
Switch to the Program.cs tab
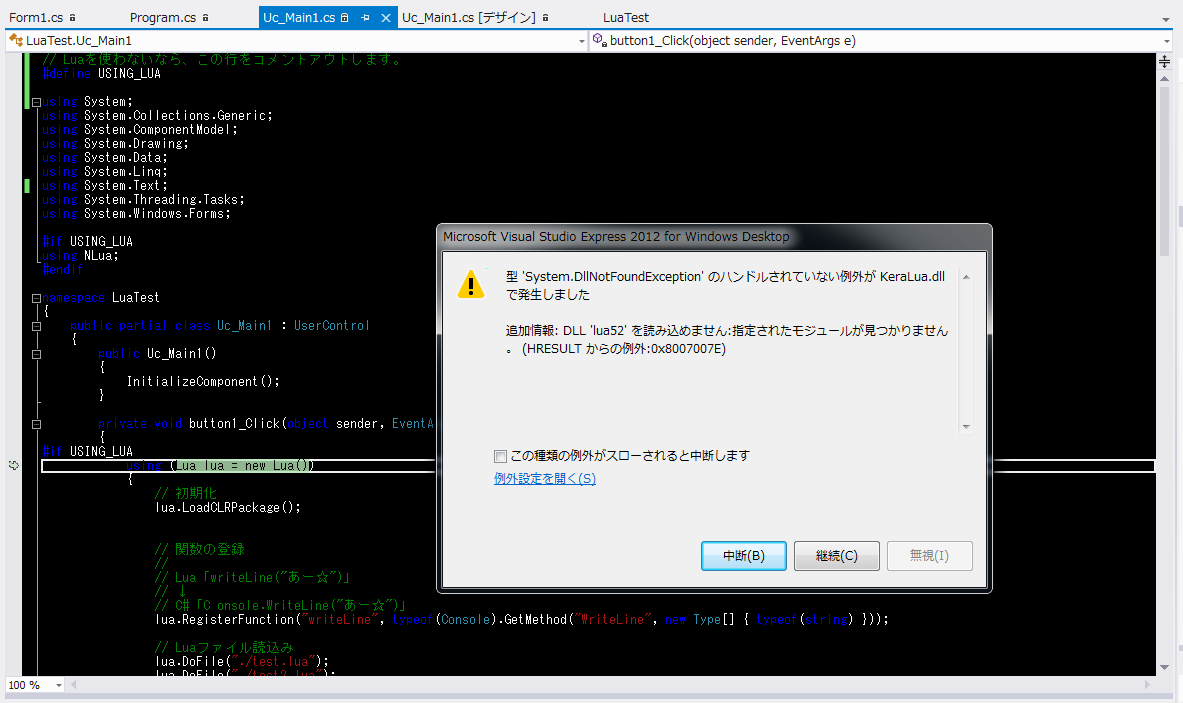click(x=163, y=17)
